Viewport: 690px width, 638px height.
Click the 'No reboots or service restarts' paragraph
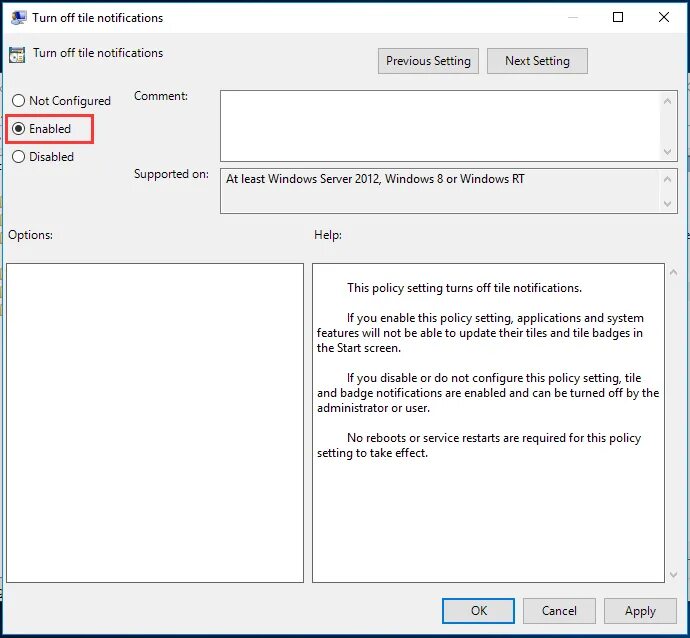pyautogui.click(x=479, y=445)
